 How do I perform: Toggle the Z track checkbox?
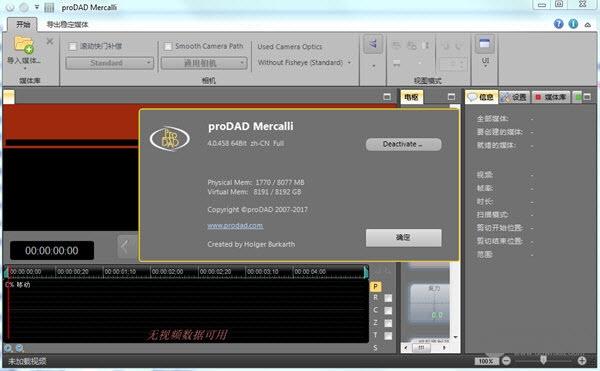tap(388, 323)
